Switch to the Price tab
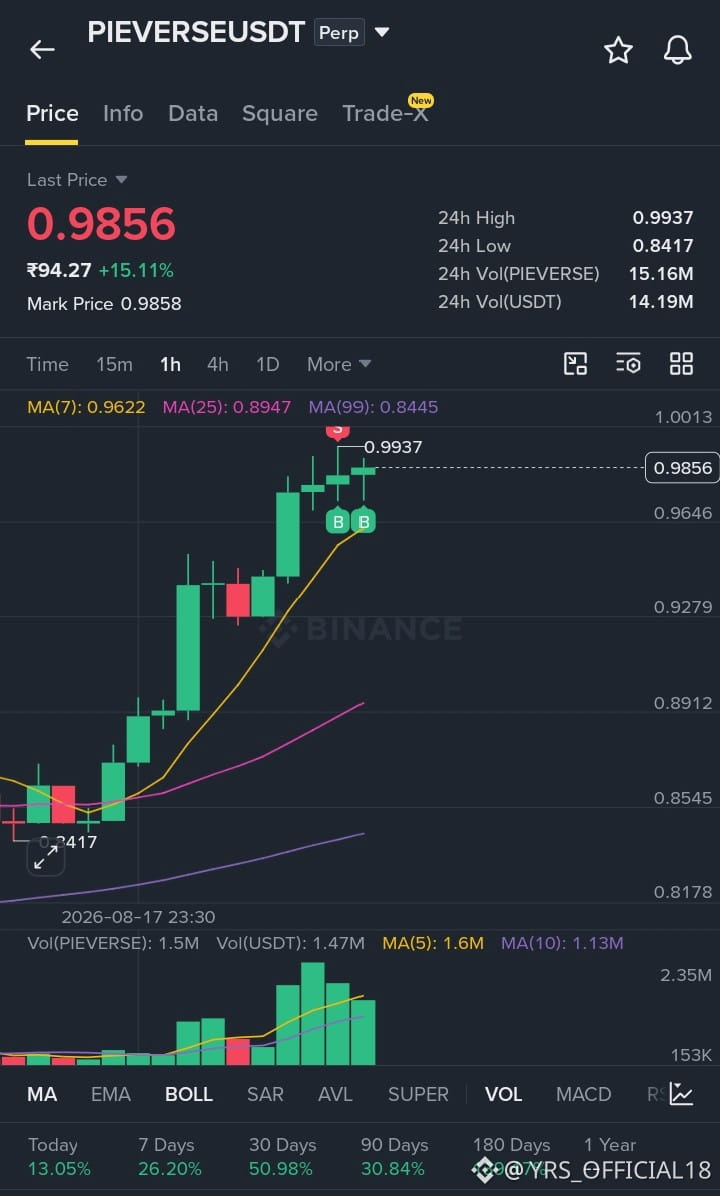 [52, 114]
